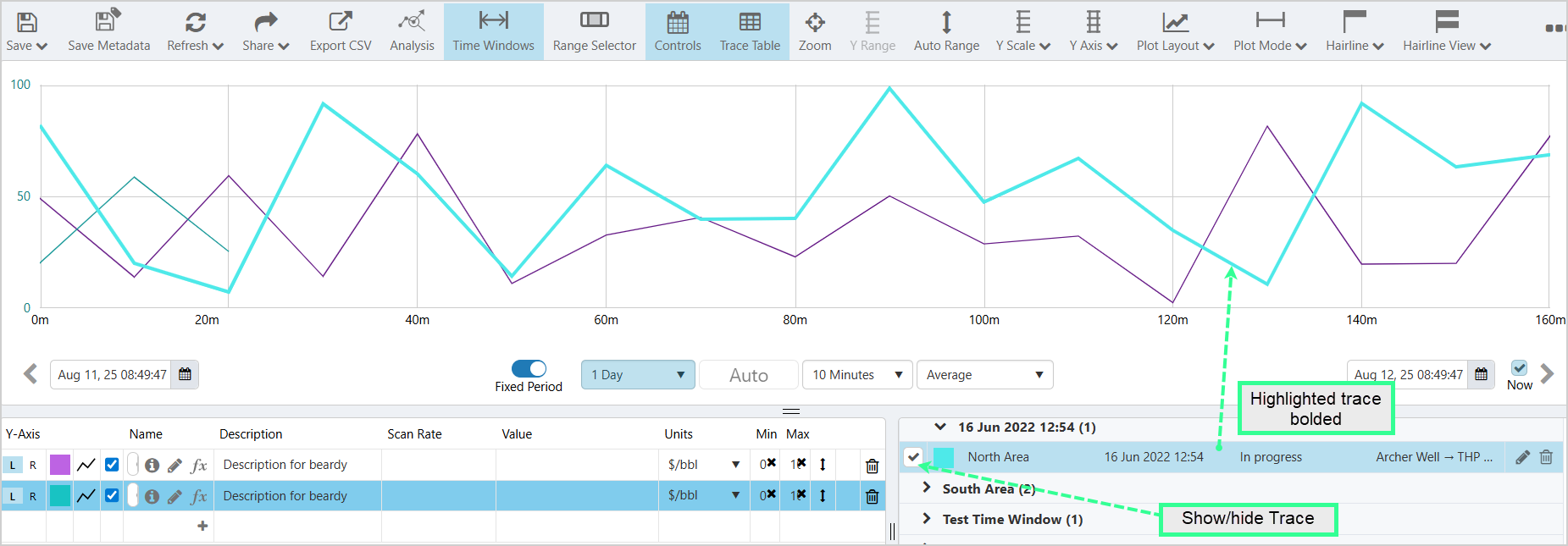Toggle the Time Windows panel
The height and width of the screenshot is (546, 1568).
click(x=493, y=31)
